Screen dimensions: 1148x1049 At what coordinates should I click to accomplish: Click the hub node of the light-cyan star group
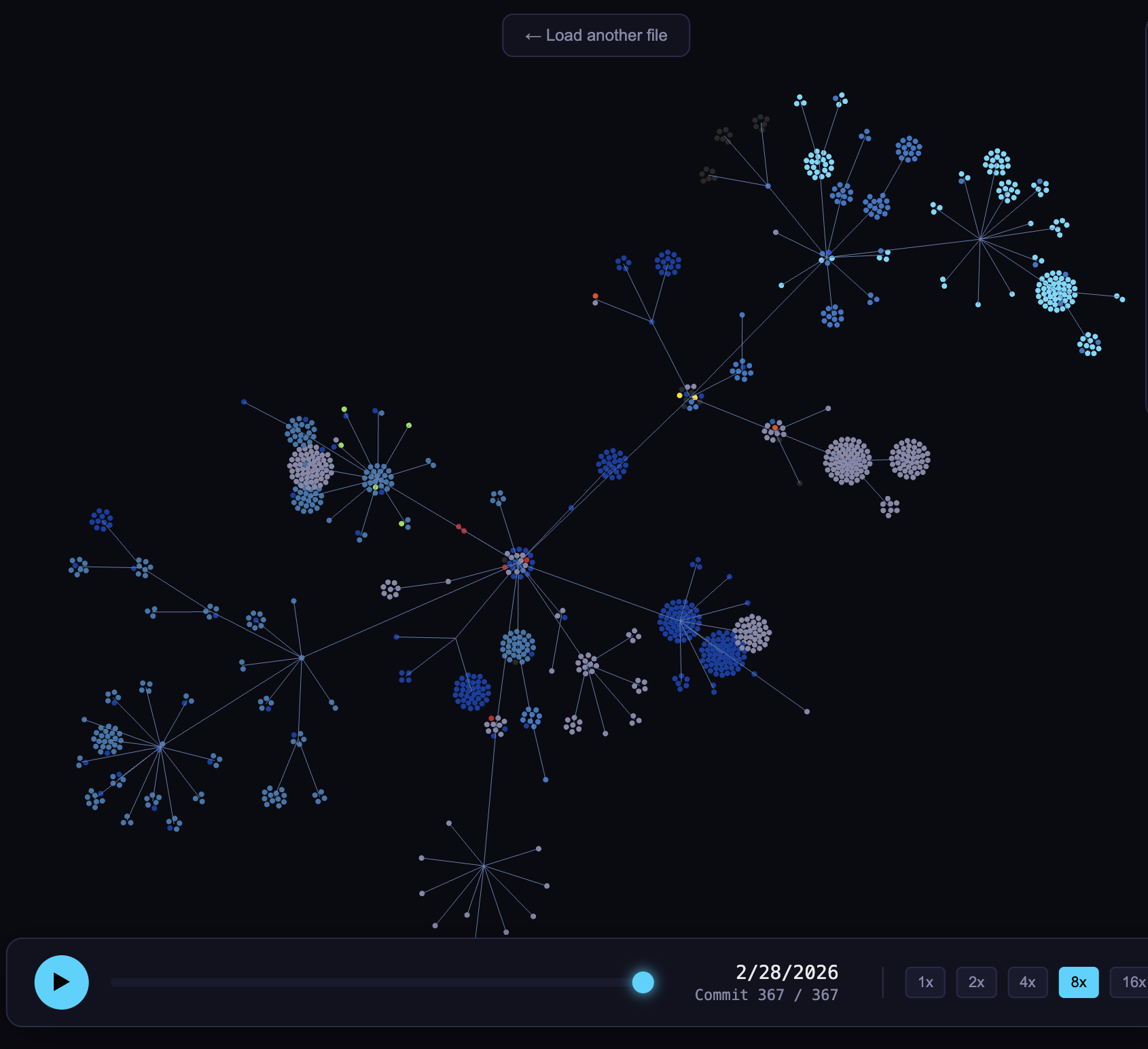980,239
